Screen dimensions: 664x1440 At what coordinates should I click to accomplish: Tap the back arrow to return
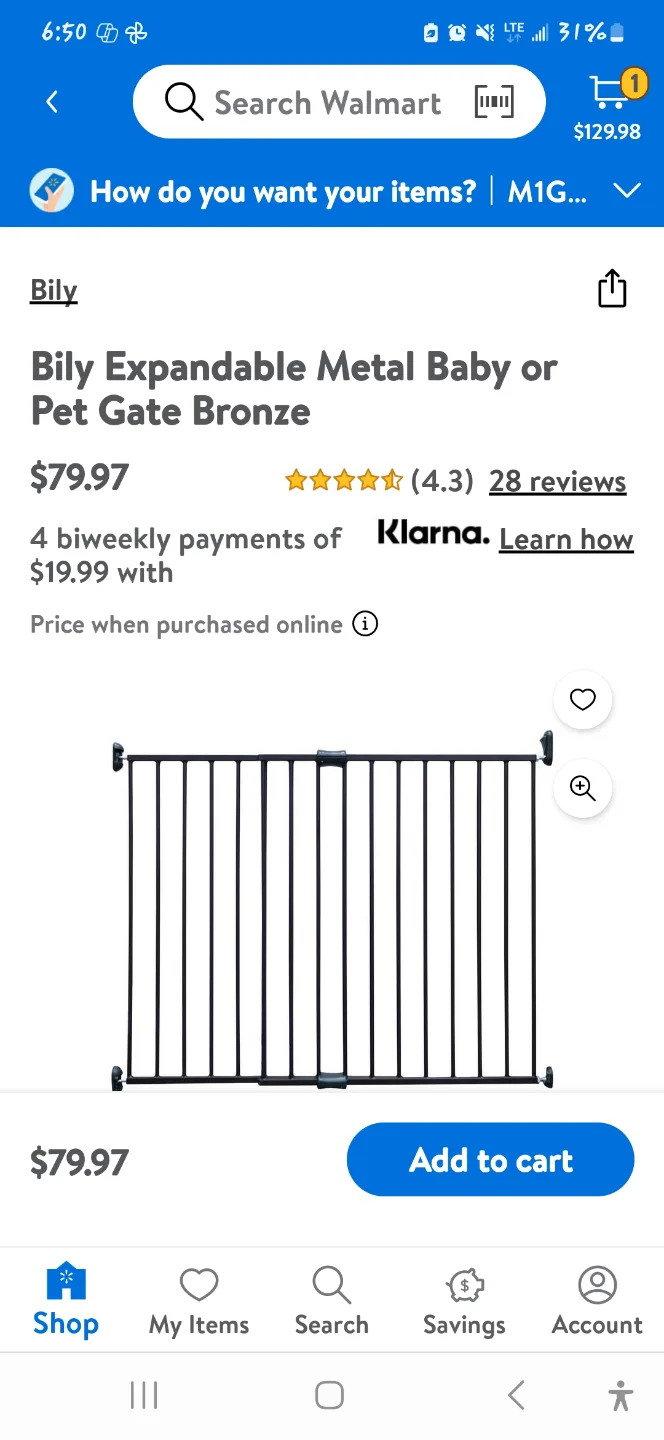[x=52, y=101]
